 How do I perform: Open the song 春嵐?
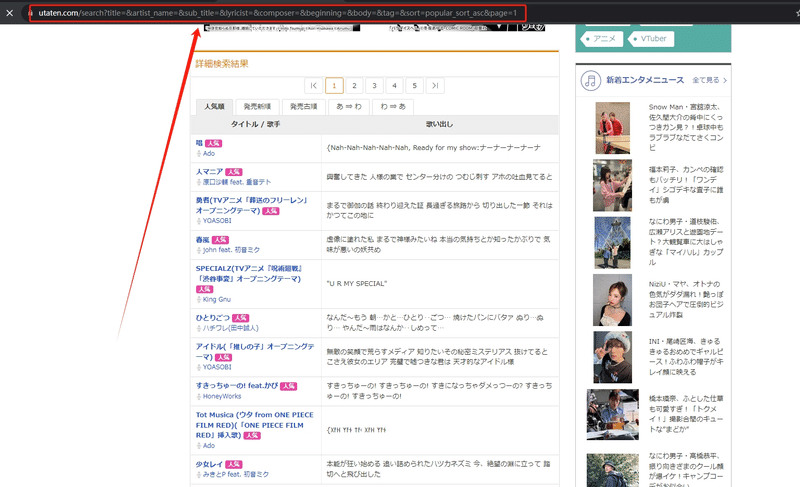pos(203,239)
